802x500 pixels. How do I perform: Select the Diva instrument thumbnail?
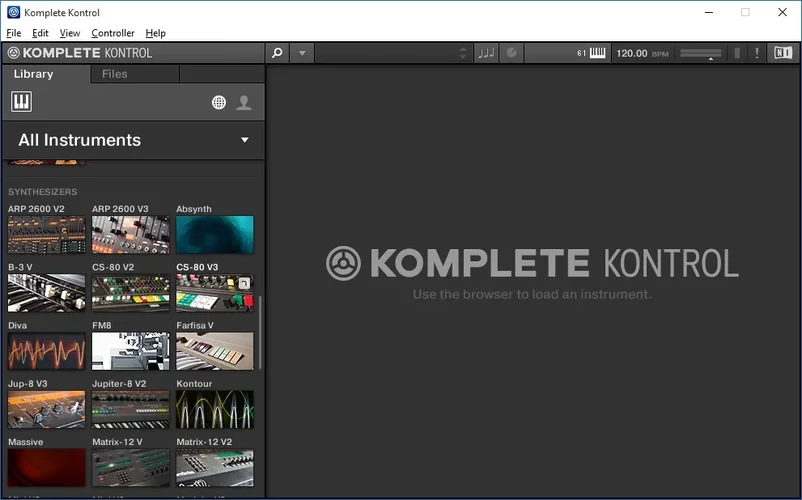point(47,351)
